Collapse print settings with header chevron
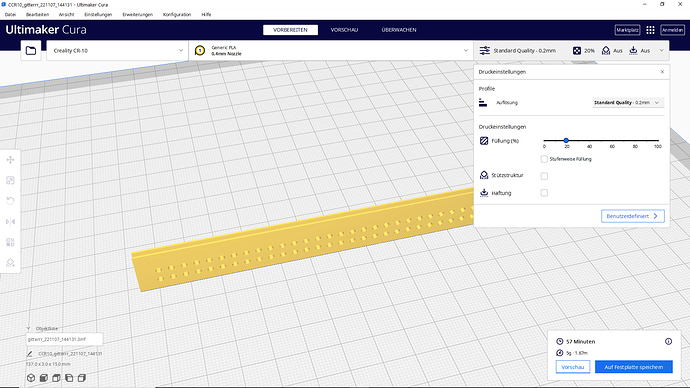Image resolution: width=690 pixels, height=388 pixels. tap(661, 51)
